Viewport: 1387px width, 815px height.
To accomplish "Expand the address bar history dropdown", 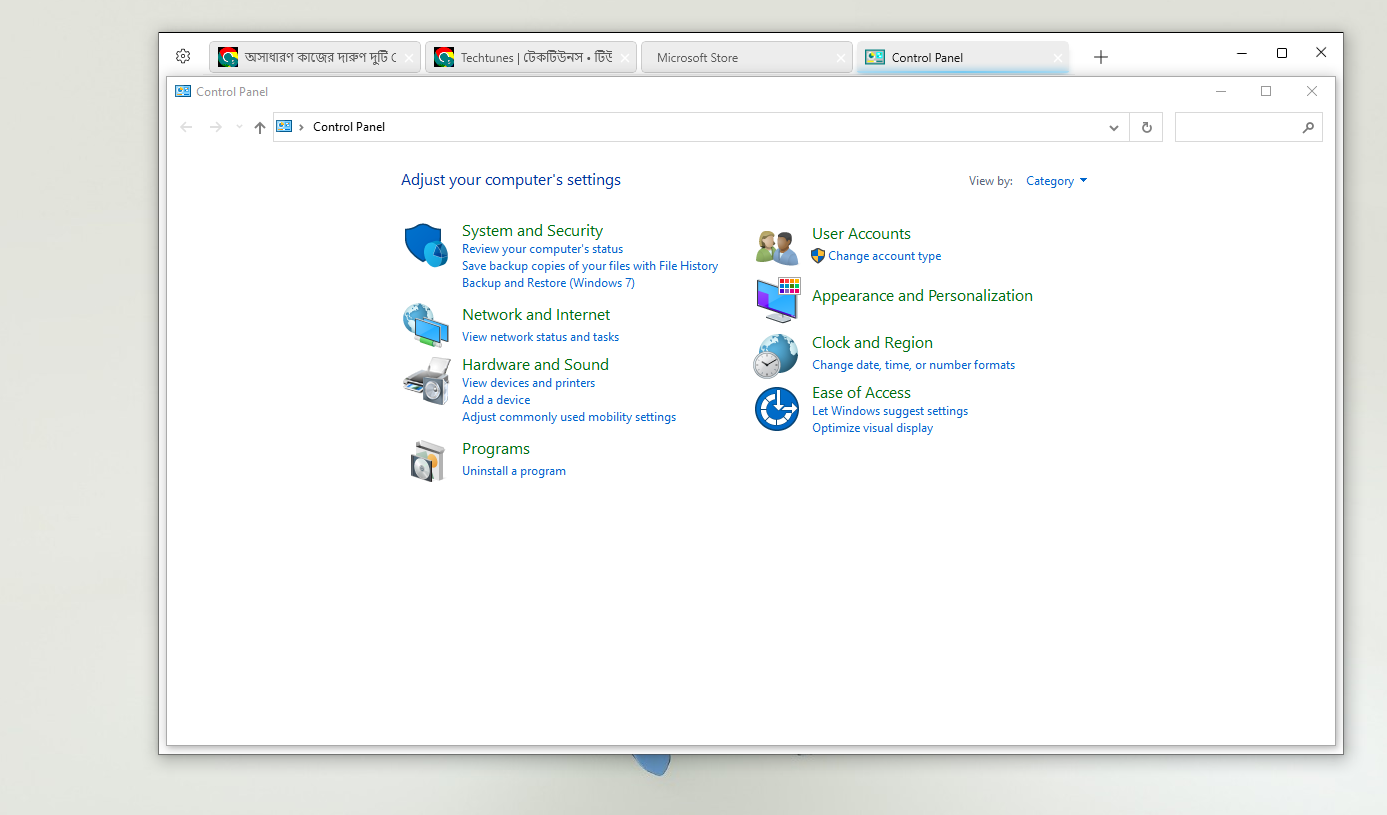I will click(1114, 127).
